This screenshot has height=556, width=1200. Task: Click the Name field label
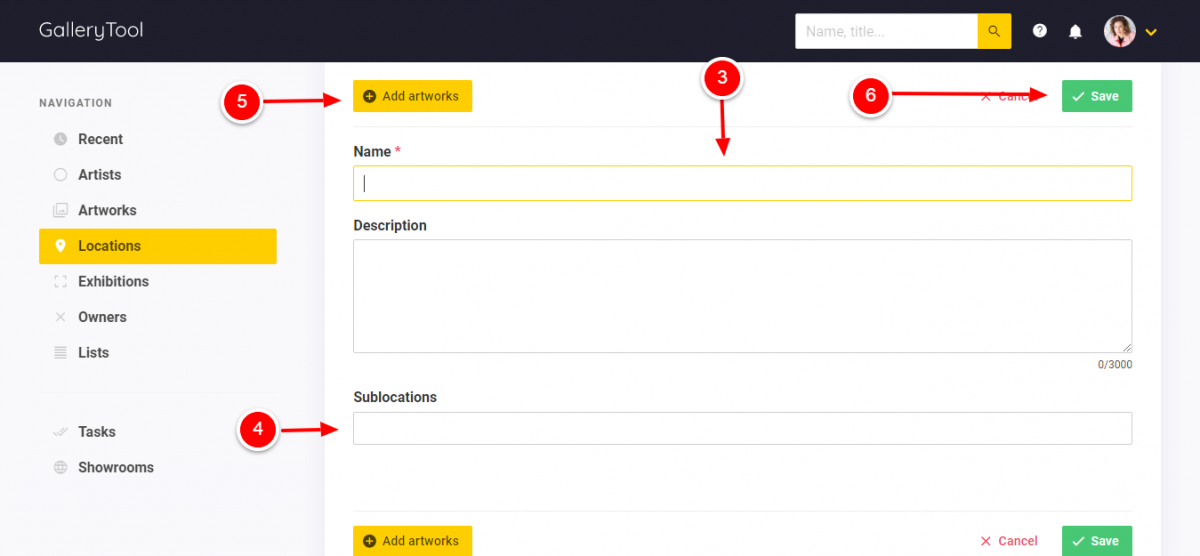coord(372,152)
